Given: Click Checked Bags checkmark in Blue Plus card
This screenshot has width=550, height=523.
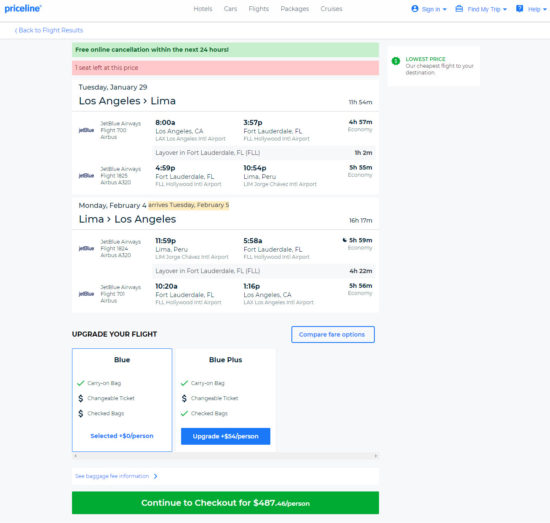Looking at the screenshot, I should pos(184,413).
